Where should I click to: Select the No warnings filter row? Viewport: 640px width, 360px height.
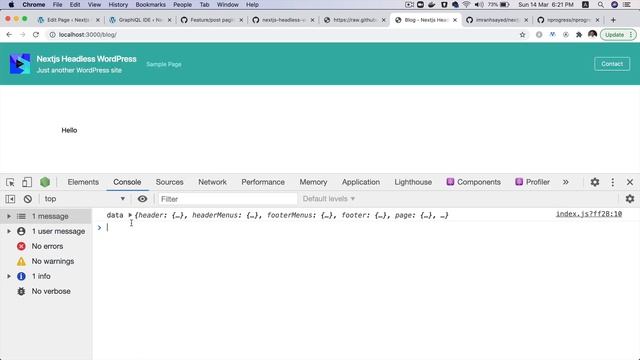pyautogui.click(x=46, y=261)
